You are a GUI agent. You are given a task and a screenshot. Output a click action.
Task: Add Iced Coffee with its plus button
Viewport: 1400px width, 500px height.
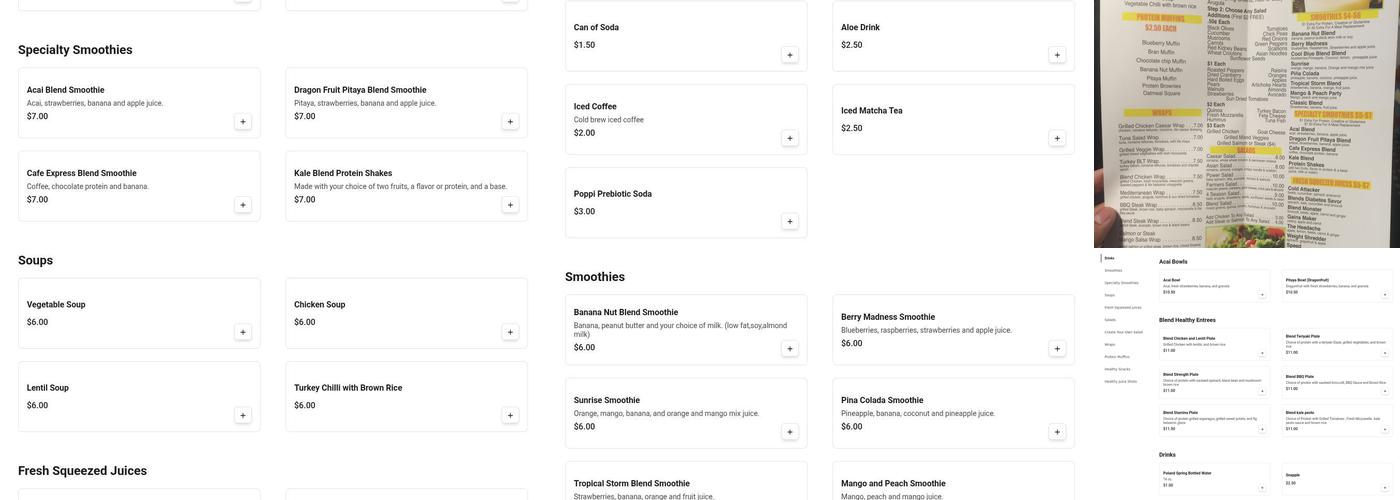790,138
